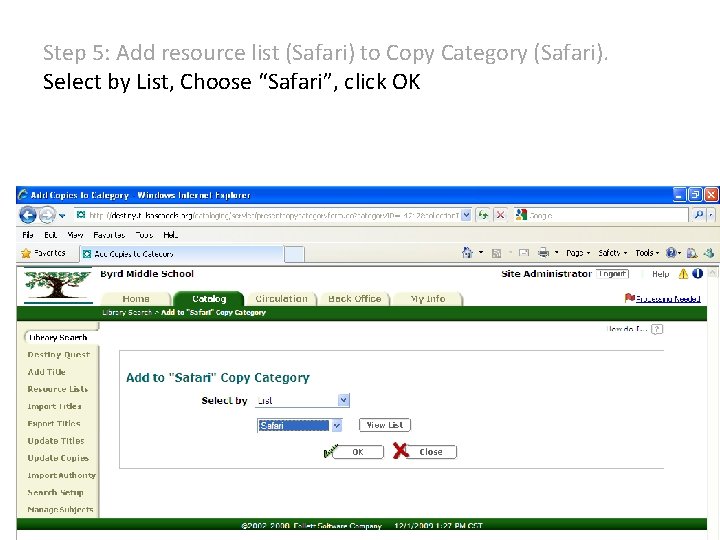Open the Help menu in menu bar

click(170, 235)
